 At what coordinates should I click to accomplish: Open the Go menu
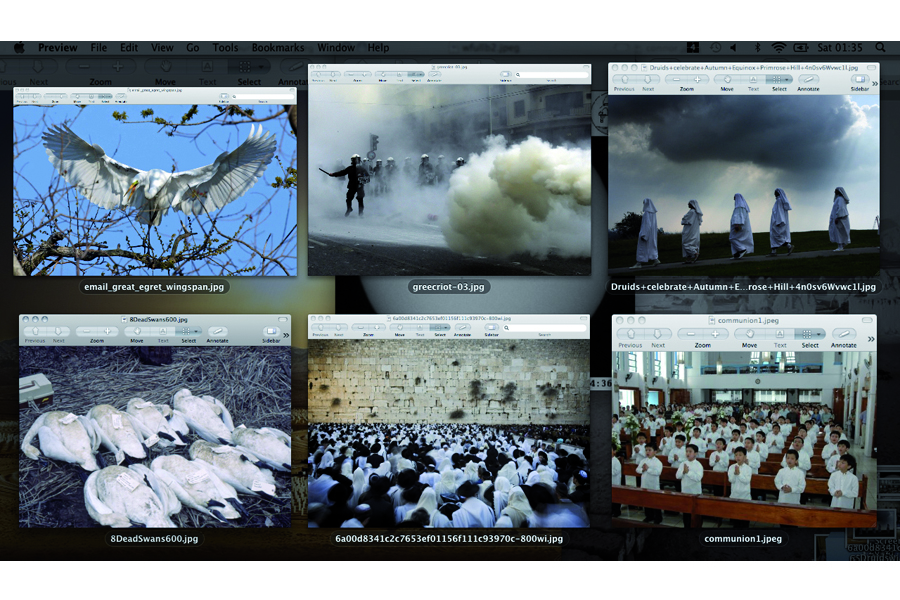point(193,48)
